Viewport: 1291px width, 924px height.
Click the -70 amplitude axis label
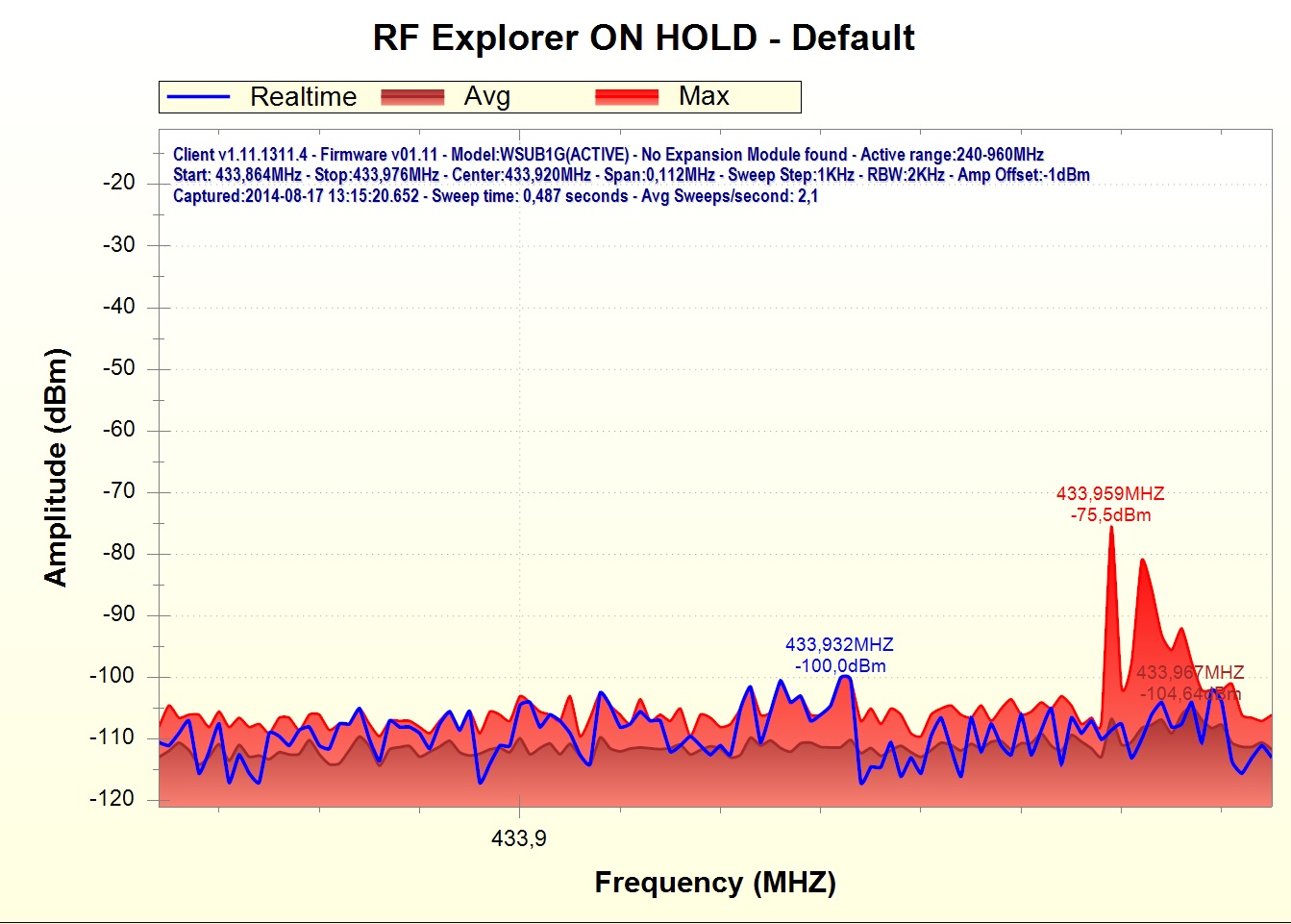[x=118, y=490]
